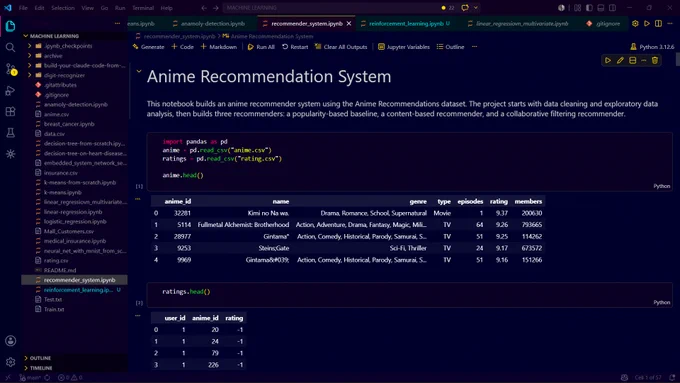Image resolution: width=680 pixels, height=383 pixels.
Task: Add a Markdown cell
Action: pos(219,47)
